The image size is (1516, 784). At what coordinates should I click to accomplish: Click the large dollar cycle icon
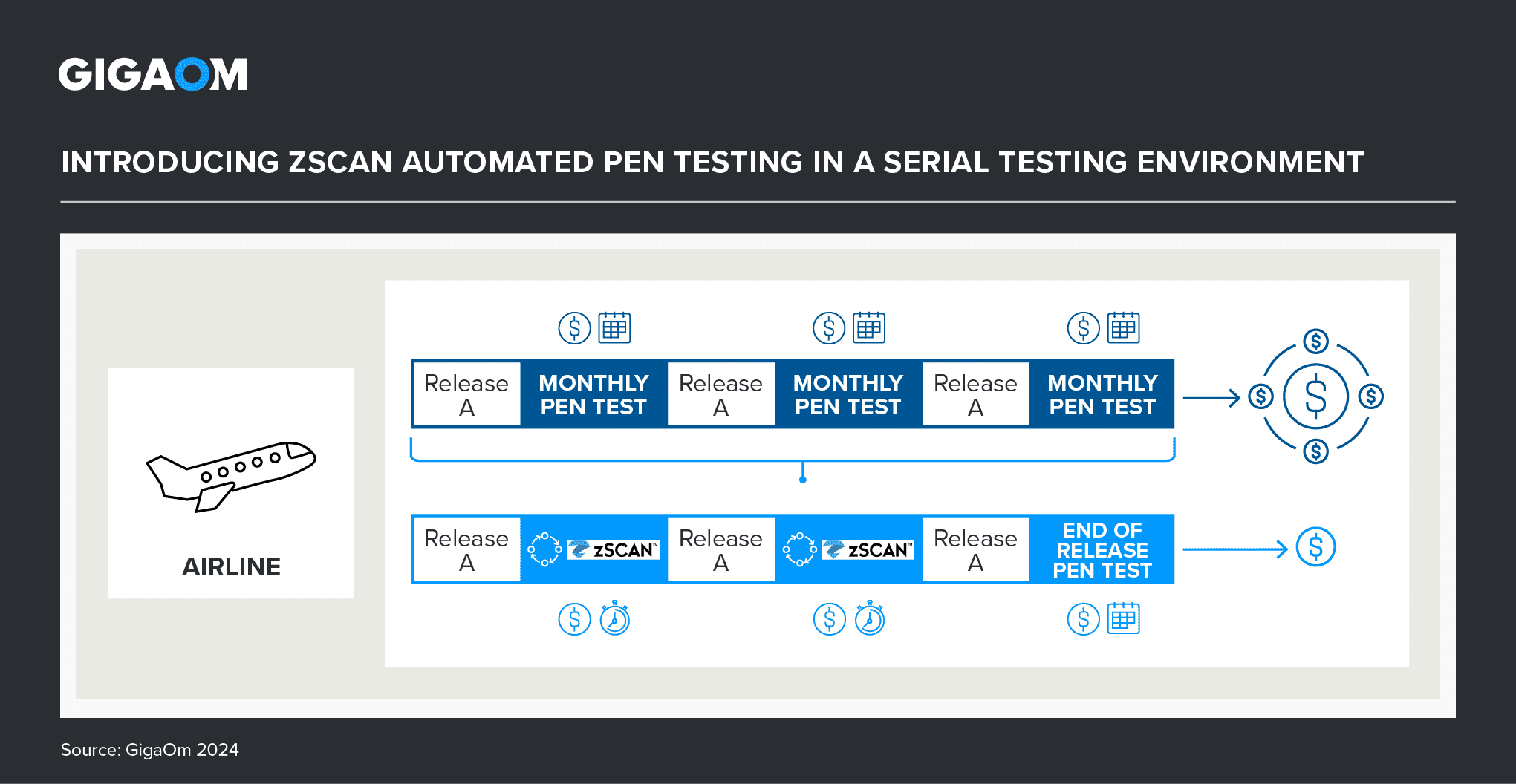[1315, 396]
